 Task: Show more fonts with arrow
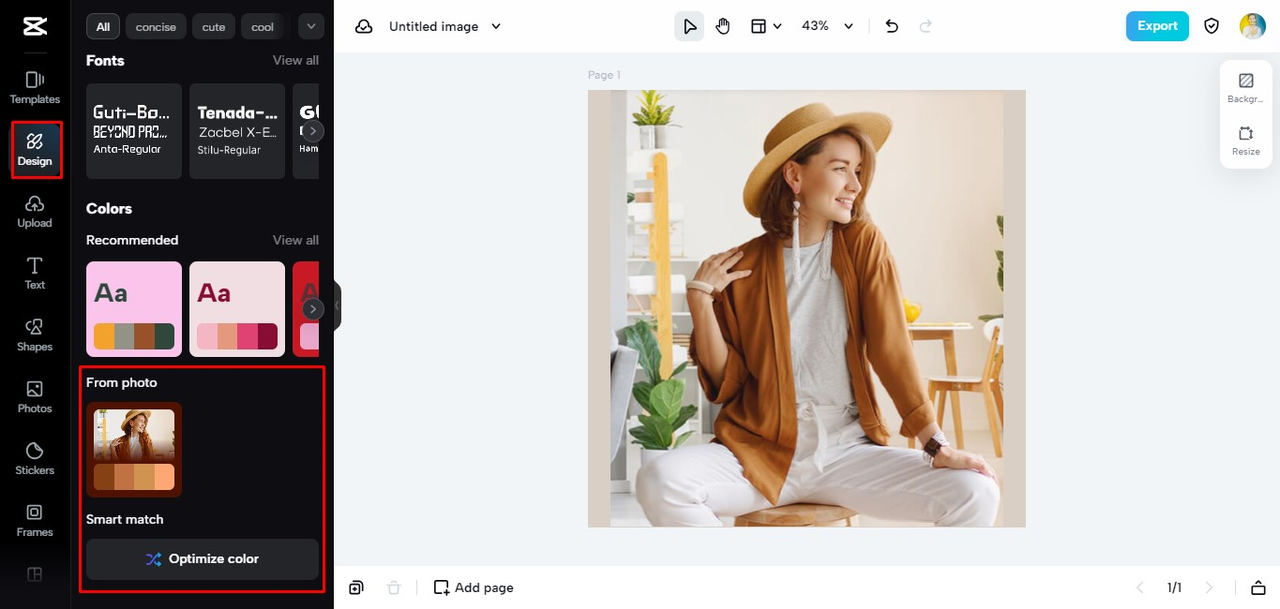tap(313, 131)
